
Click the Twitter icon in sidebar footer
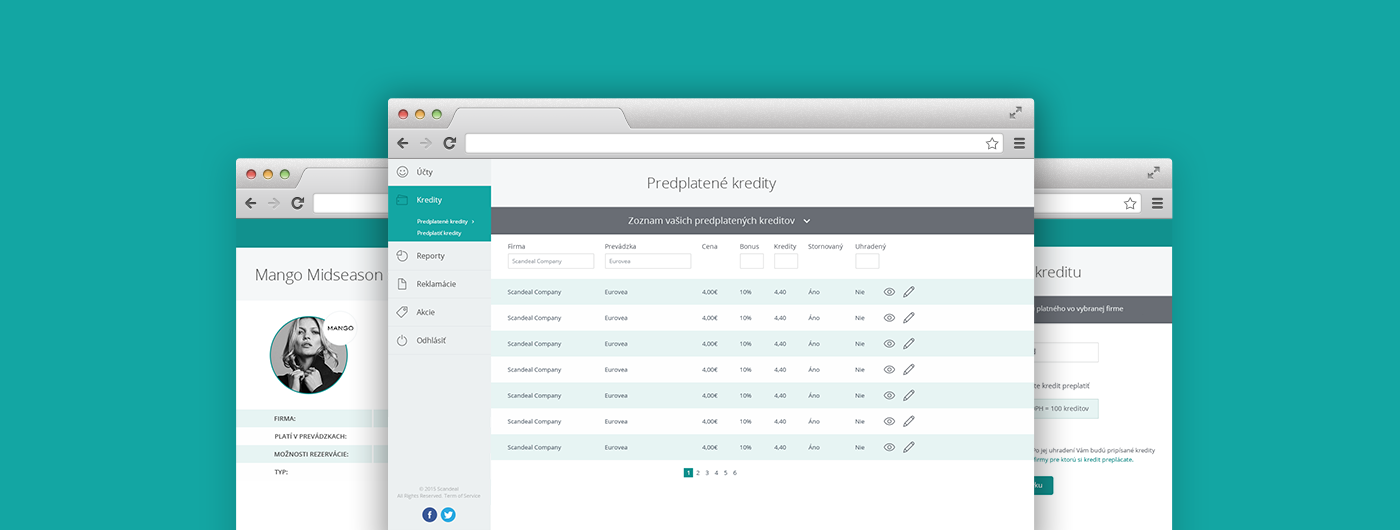[448, 514]
